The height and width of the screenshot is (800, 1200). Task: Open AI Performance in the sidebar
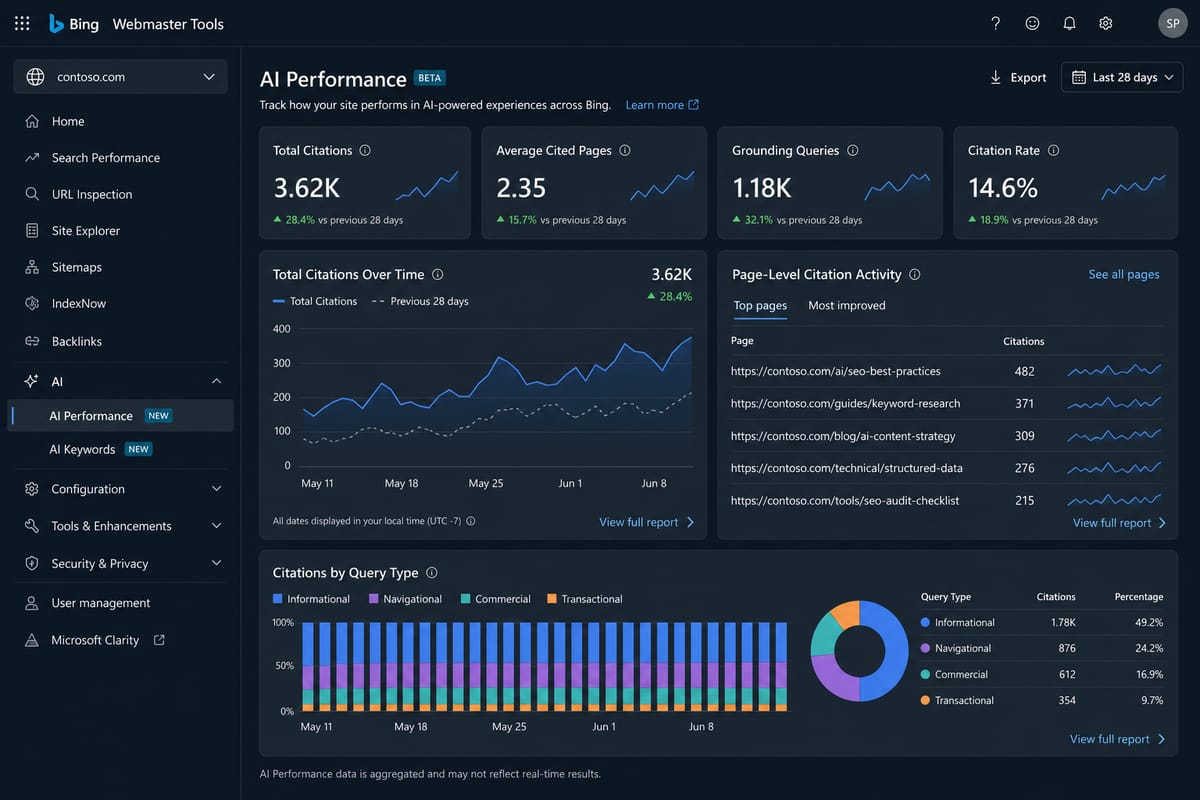pyautogui.click(x=121, y=416)
